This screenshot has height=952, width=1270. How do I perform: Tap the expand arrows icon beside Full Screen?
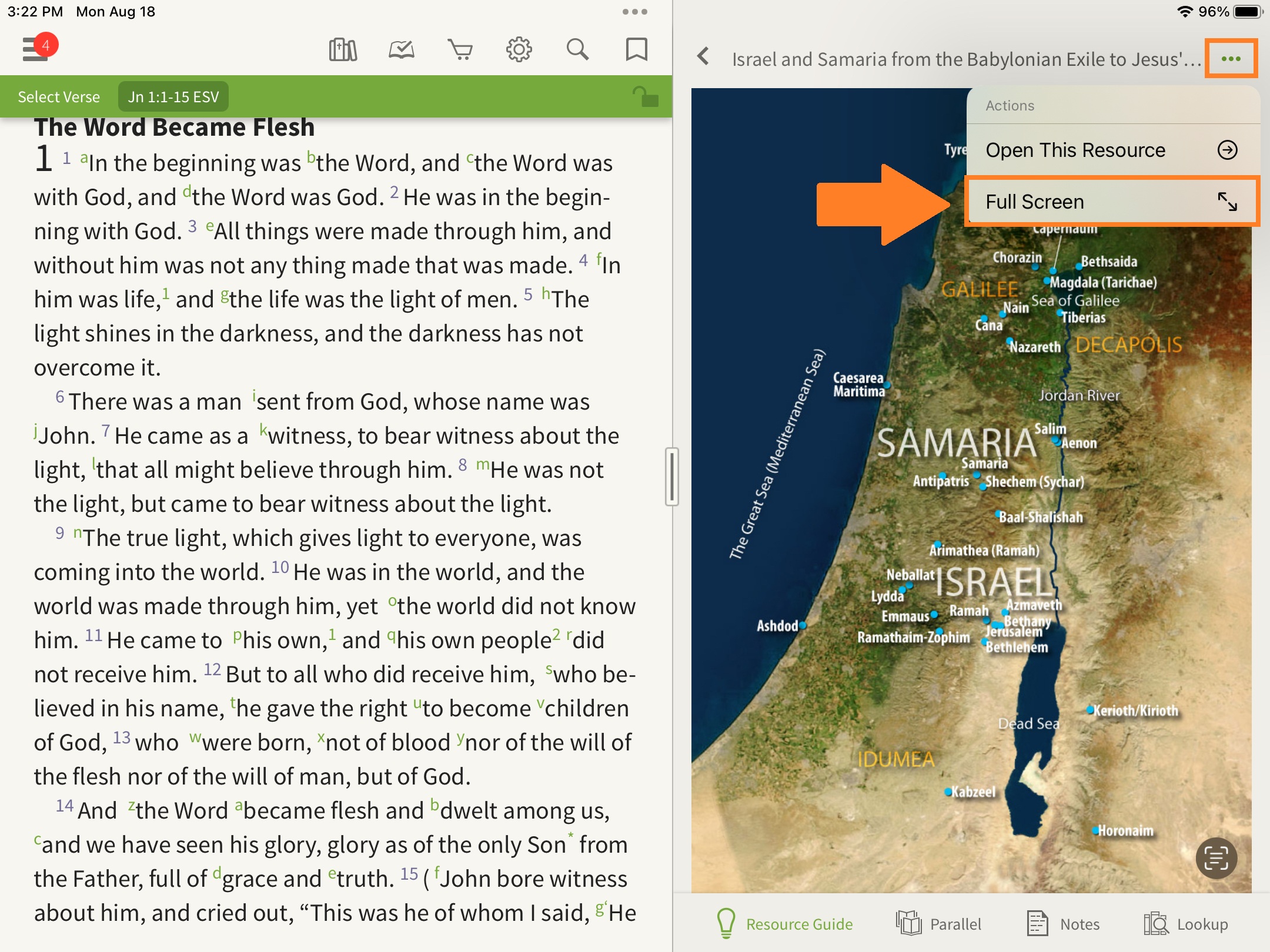pos(1227,202)
